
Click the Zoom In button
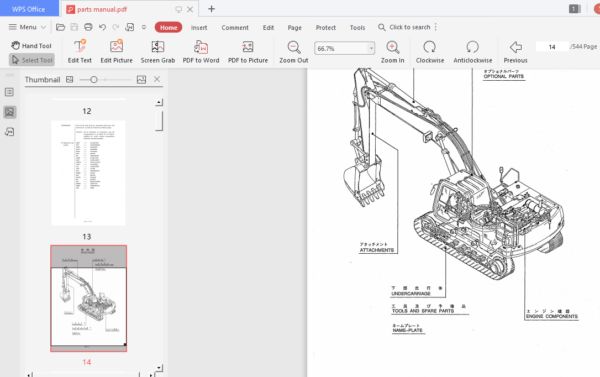tap(392, 52)
